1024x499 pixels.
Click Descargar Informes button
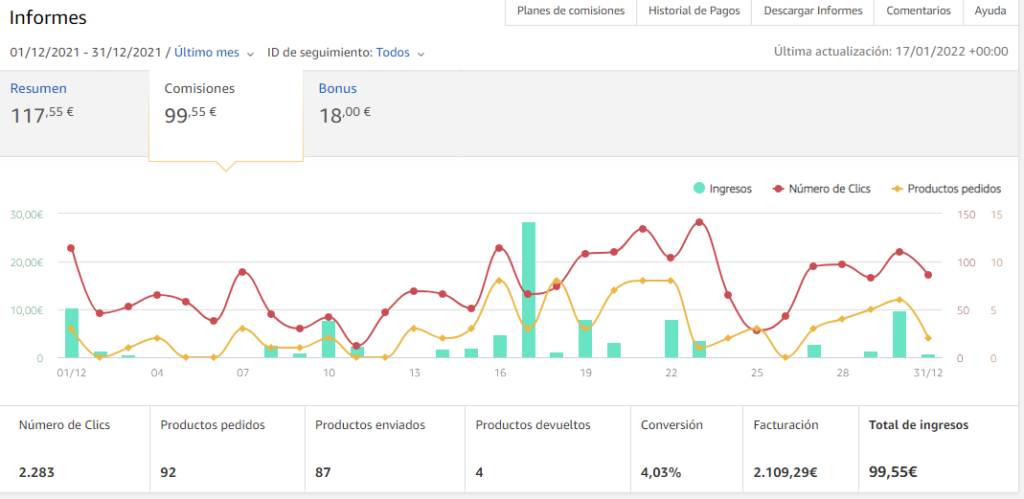click(812, 11)
